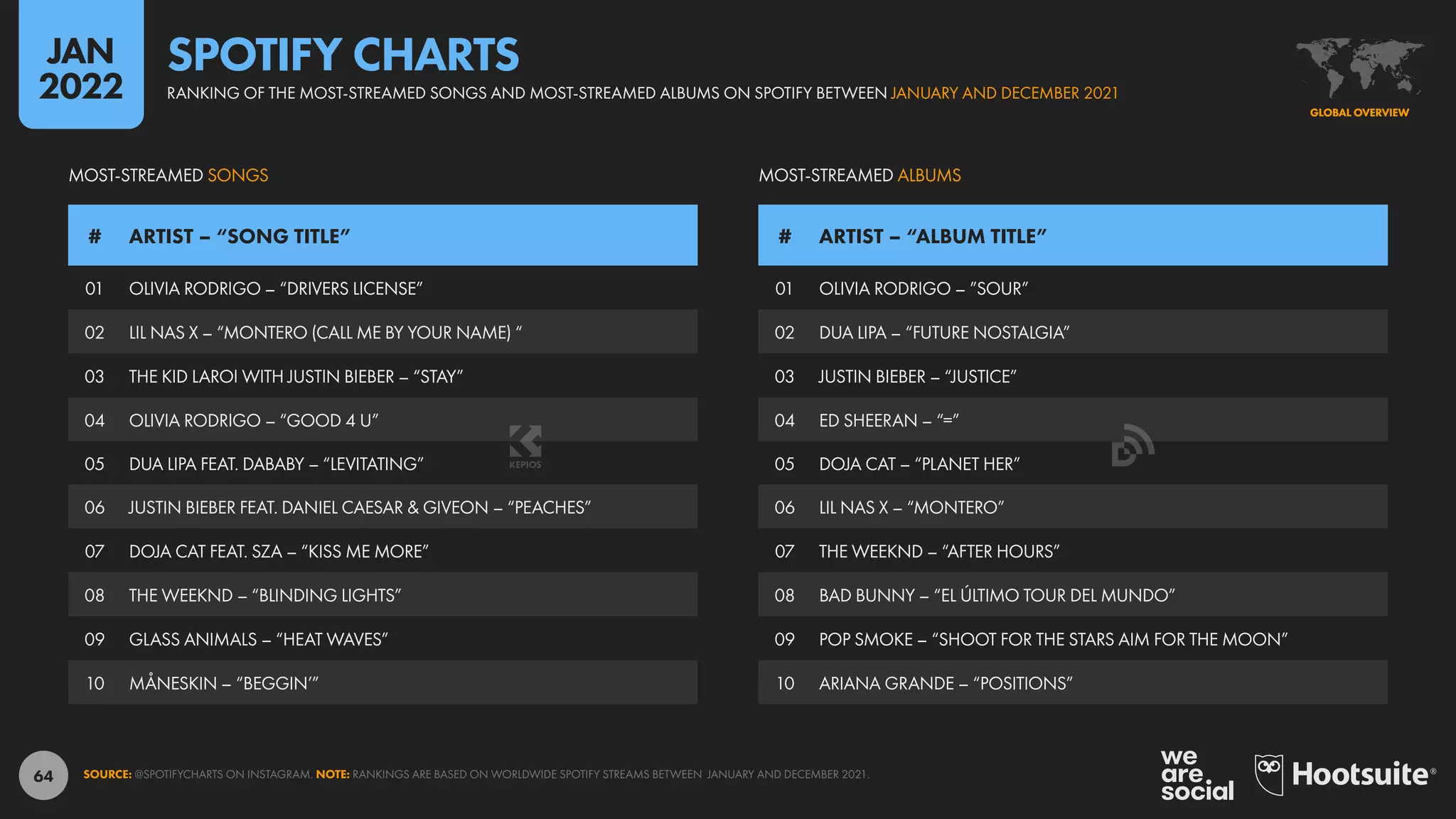Click the slide number 64 badge
Image resolution: width=1456 pixels, height=819 pixels.
43,776
